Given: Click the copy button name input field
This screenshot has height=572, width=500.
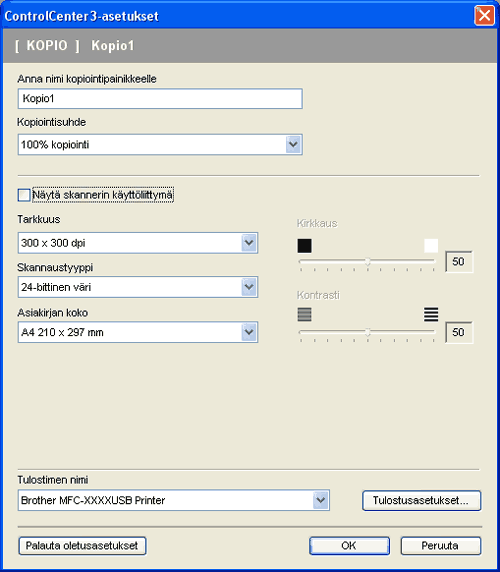Looking at the screenshot, I should [x=160, y=98].
